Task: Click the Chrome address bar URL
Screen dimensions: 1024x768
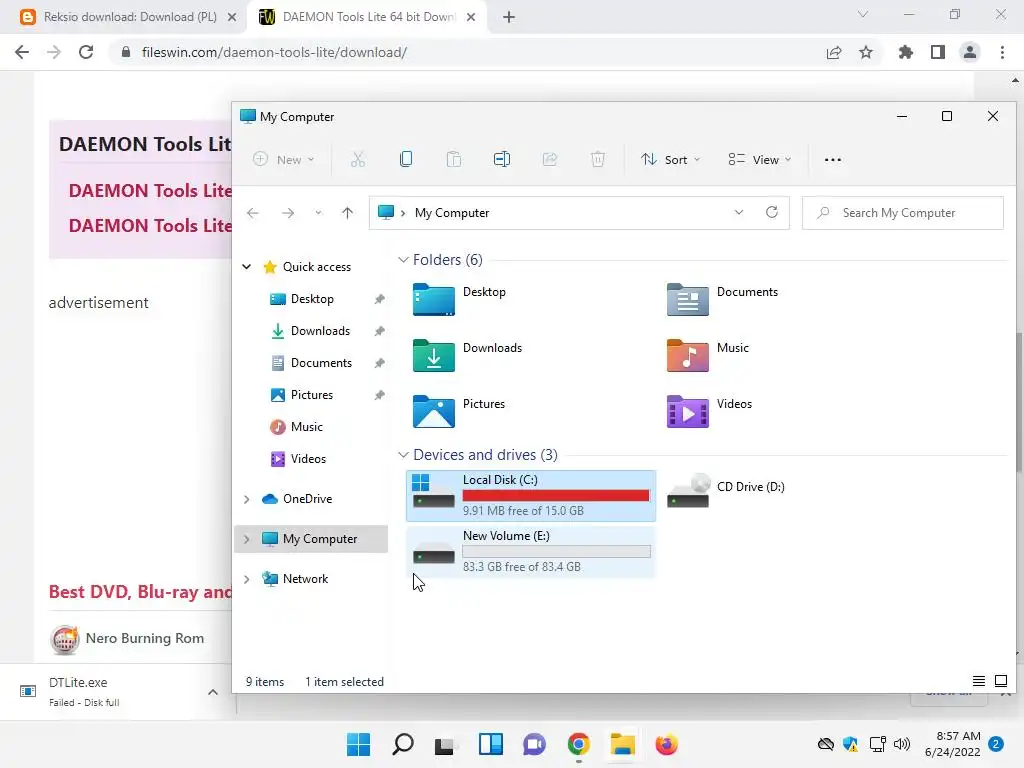Action: [274, 52]
